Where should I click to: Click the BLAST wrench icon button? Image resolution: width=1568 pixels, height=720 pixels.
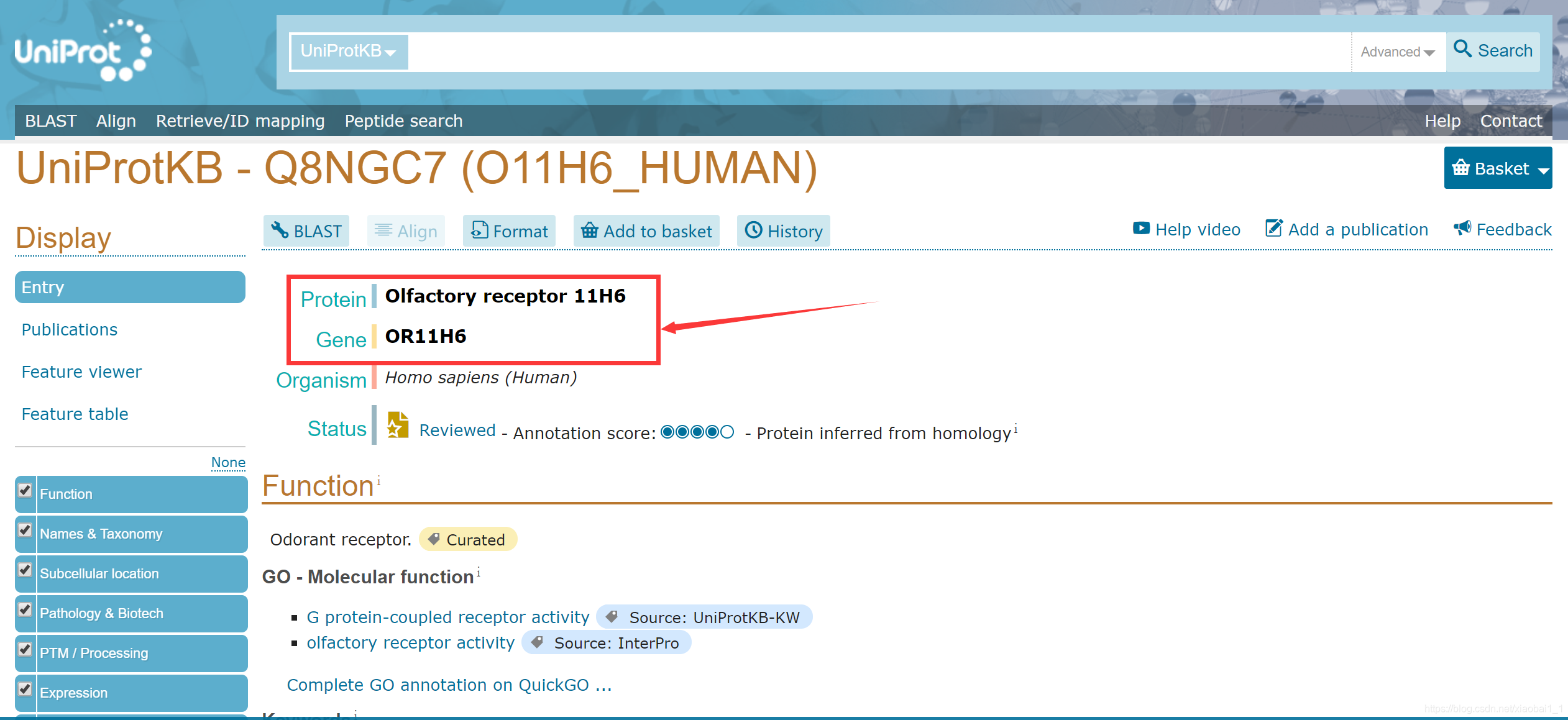280,230
